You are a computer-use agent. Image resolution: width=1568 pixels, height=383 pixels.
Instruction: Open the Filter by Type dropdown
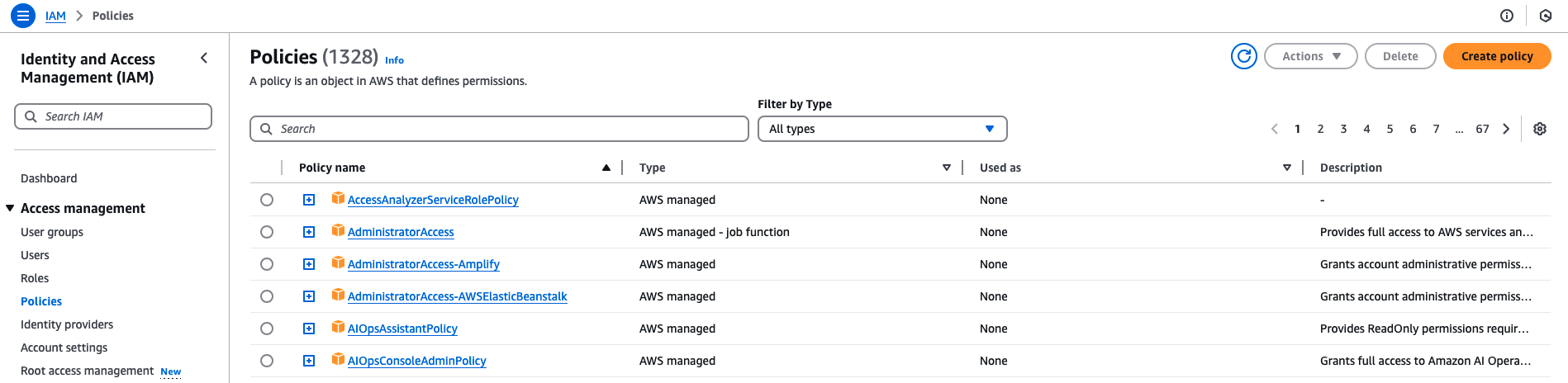[x=882, y=129]
